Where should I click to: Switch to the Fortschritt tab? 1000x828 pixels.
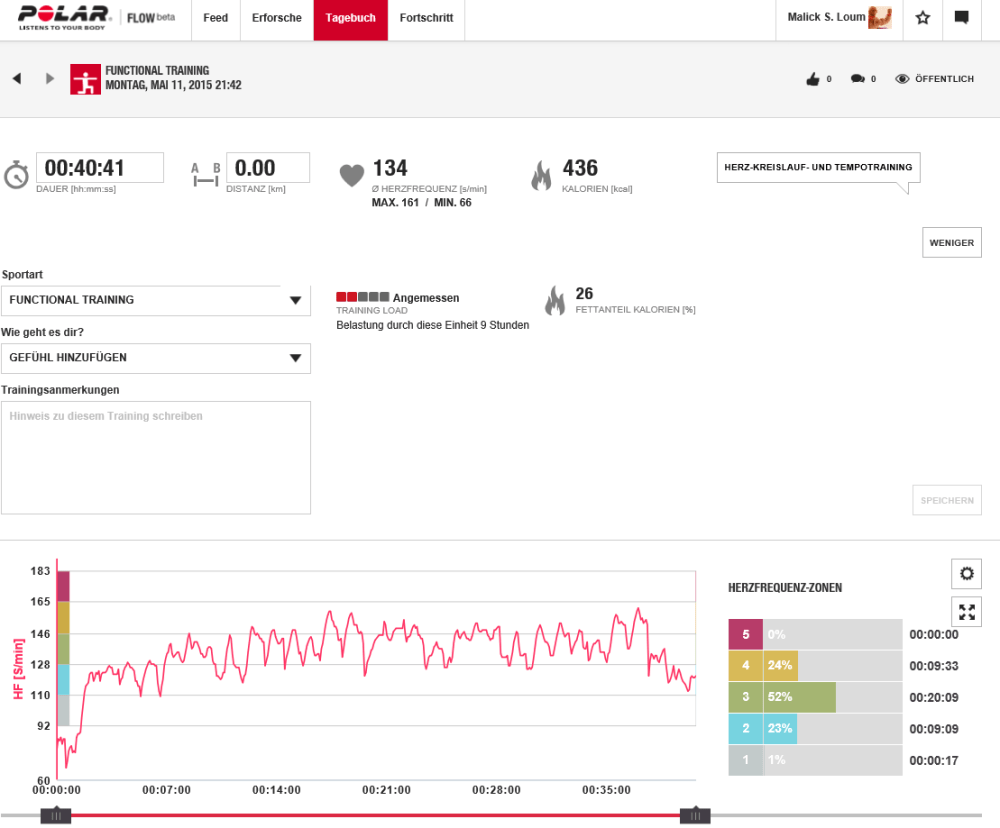point(426,18)
